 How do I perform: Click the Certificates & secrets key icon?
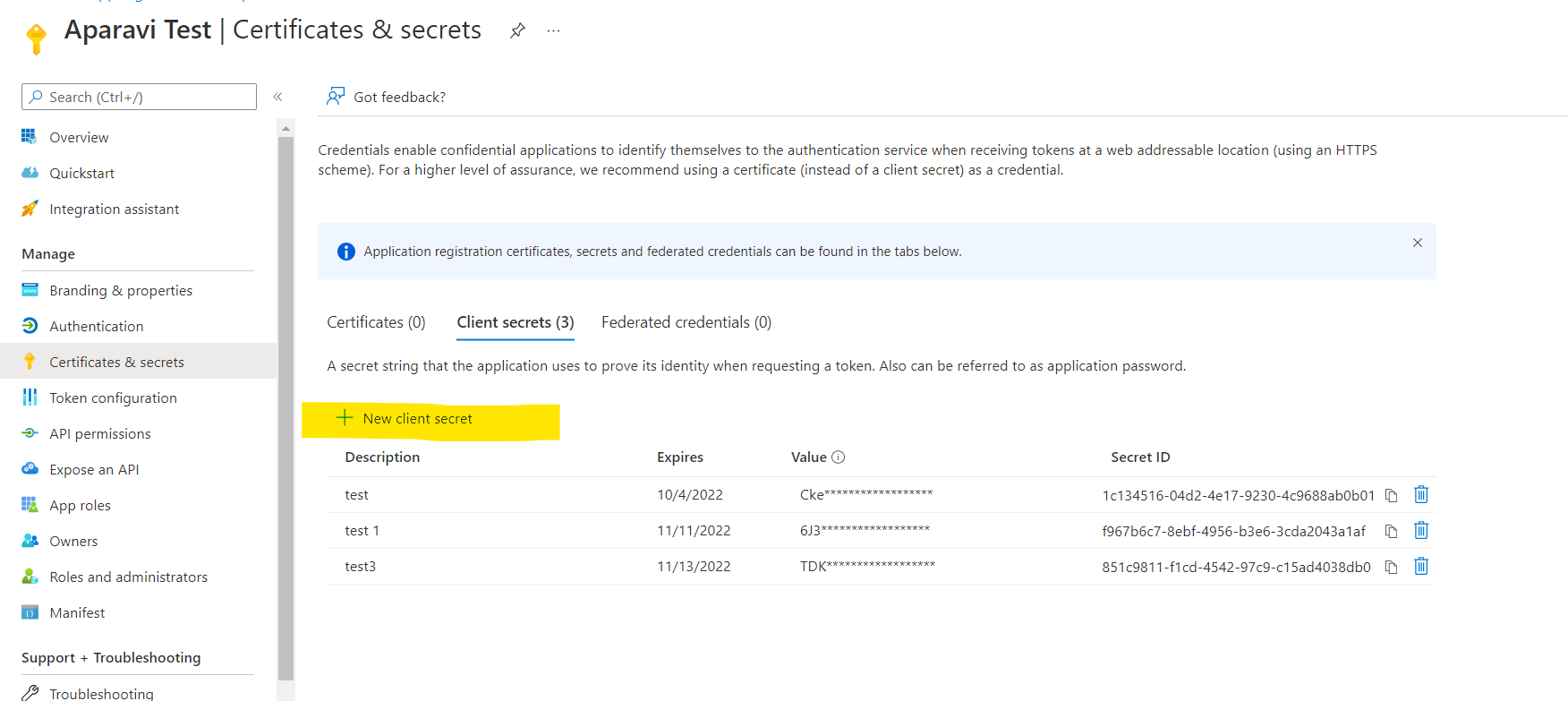(x=30, y=362)
